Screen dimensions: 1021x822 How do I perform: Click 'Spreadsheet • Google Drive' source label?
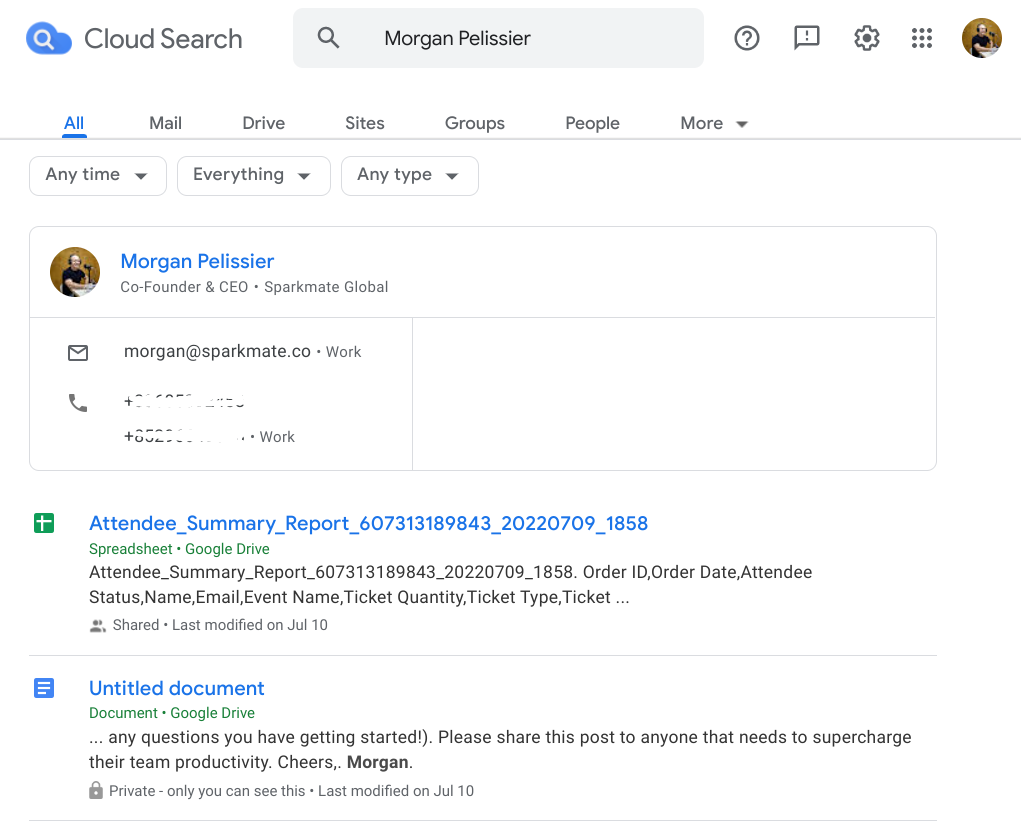pyautogui.click(x=179, y=549)
